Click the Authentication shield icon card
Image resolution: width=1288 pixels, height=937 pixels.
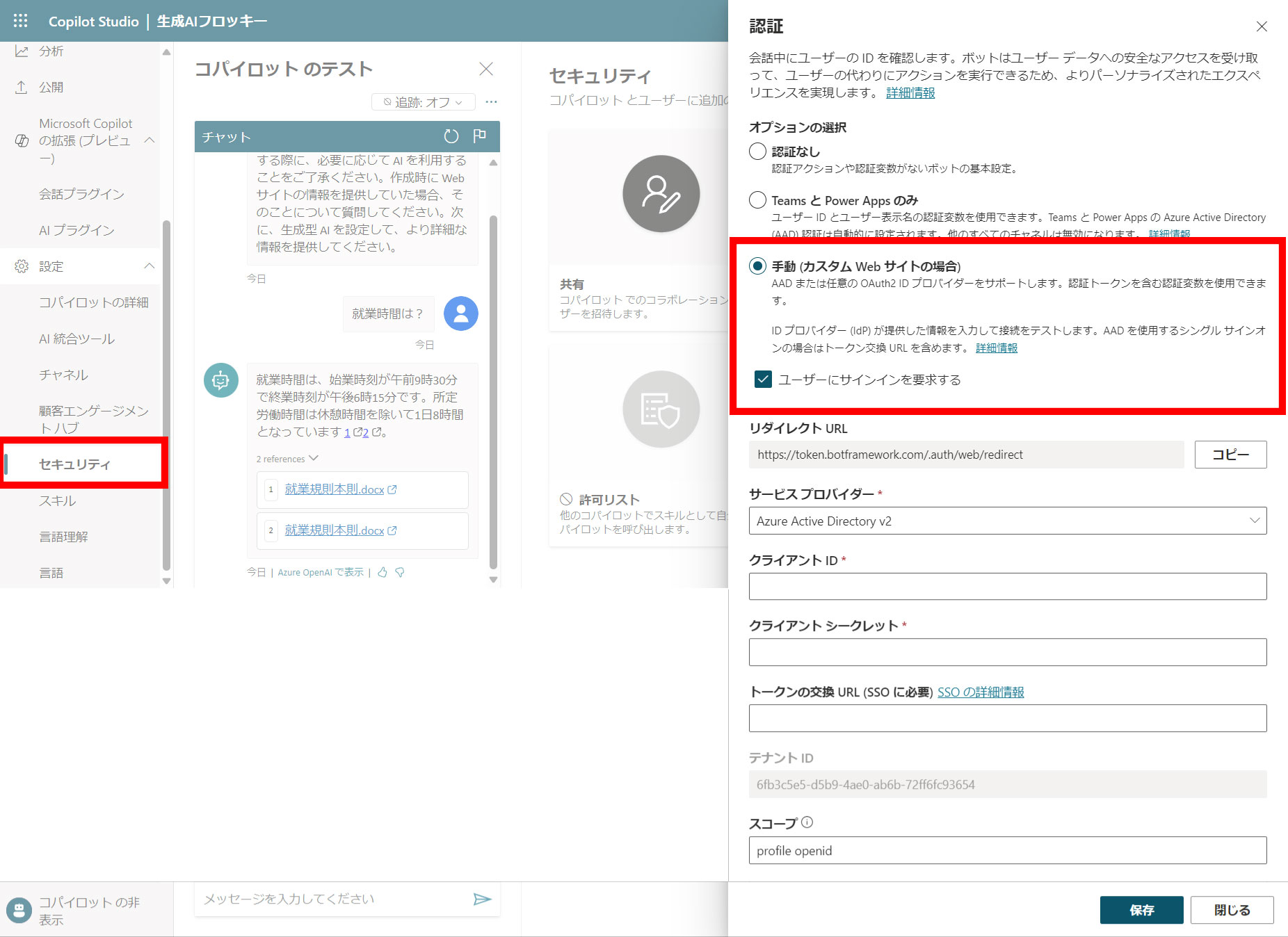661,409
